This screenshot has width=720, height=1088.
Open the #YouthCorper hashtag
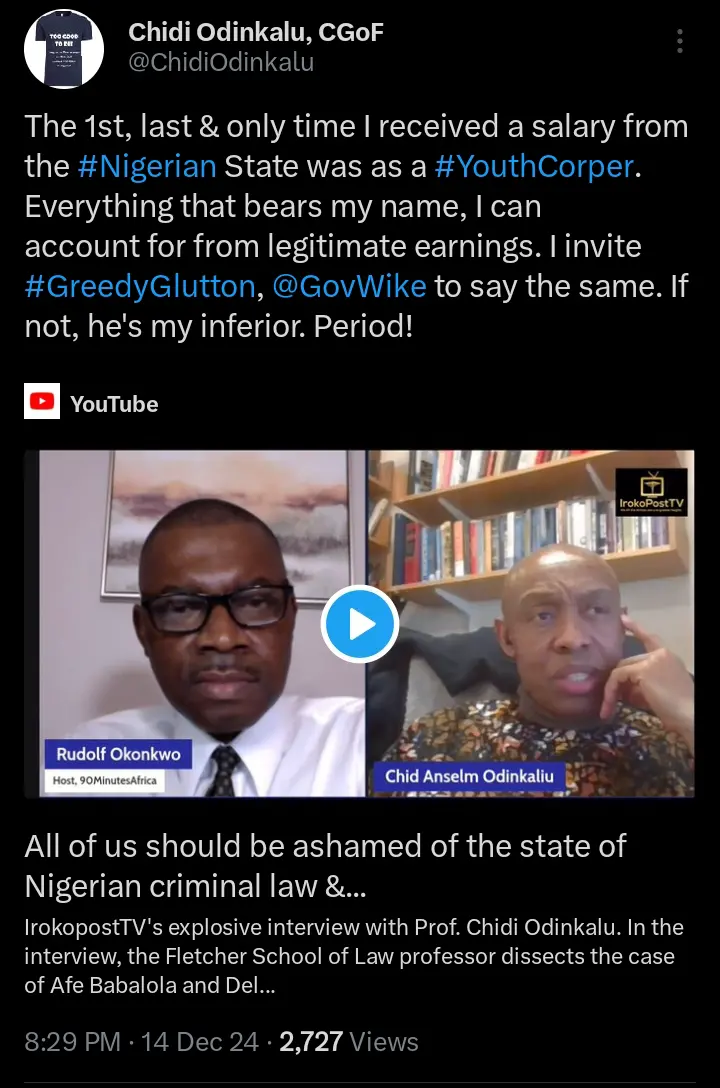point(534,167)
